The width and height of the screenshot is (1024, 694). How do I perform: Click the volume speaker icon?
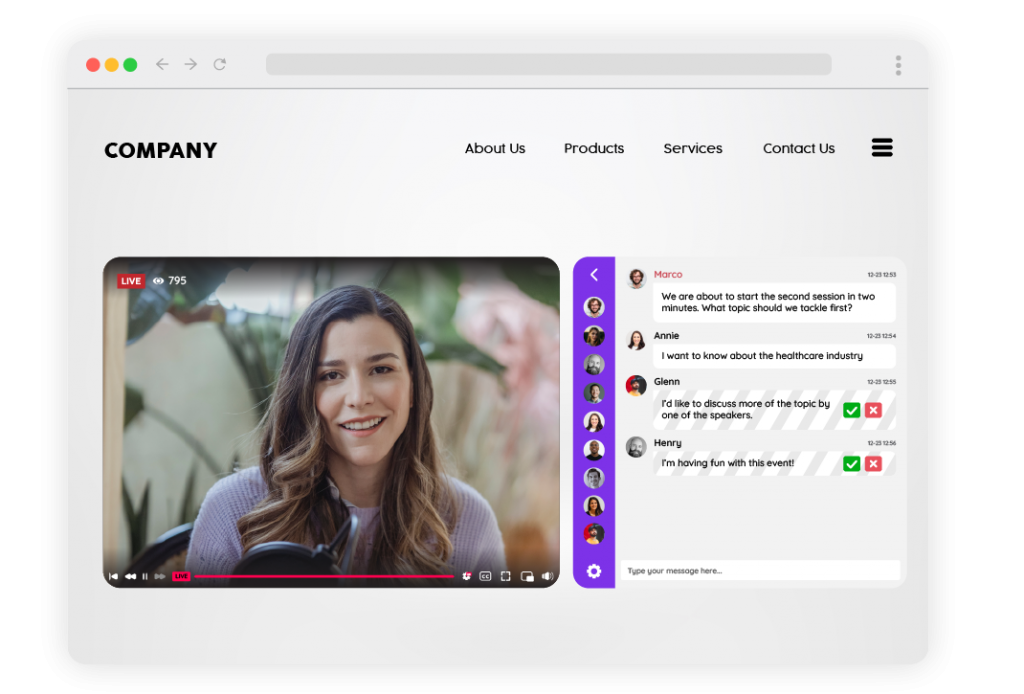(548, 576)
